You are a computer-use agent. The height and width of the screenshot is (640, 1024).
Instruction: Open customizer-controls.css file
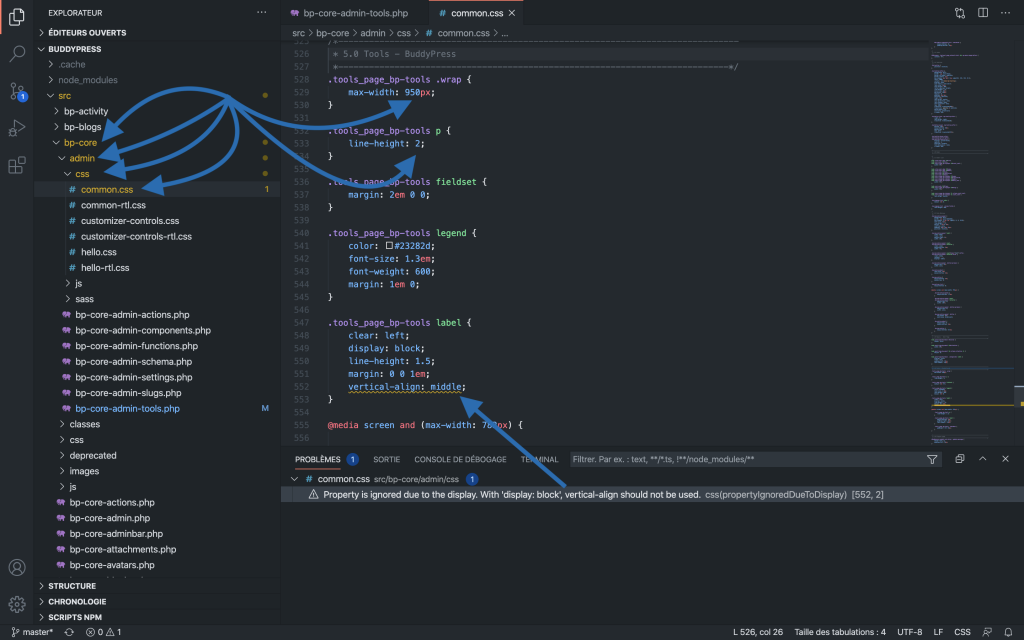pyautogui.click(x=130, y=221)
